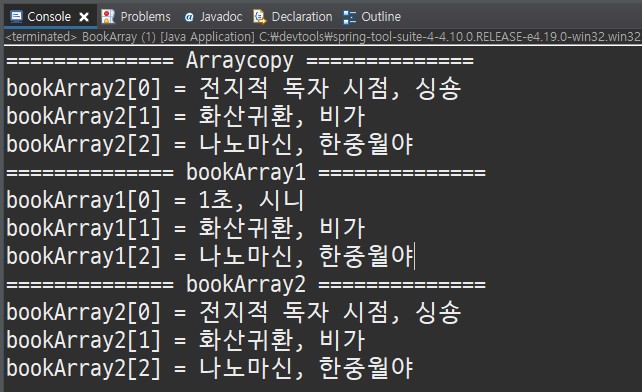Close the Console tab with X
642x392 pixels.
pos(84,17)
